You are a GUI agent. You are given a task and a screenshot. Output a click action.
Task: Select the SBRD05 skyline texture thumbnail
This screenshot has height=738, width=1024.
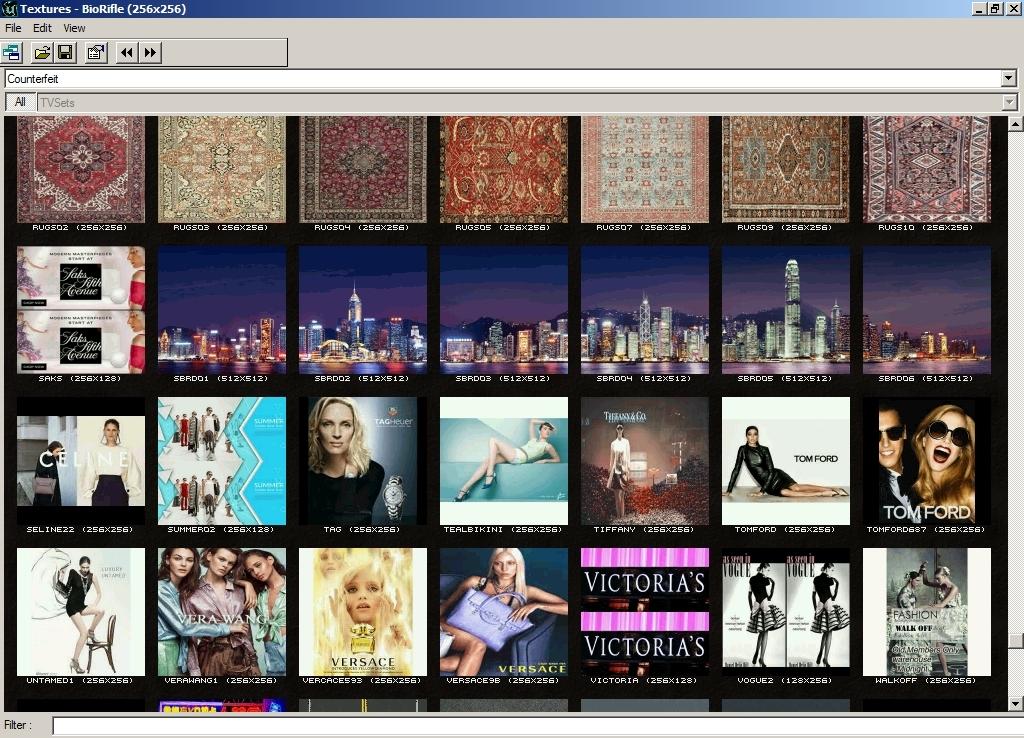(786, 310)
